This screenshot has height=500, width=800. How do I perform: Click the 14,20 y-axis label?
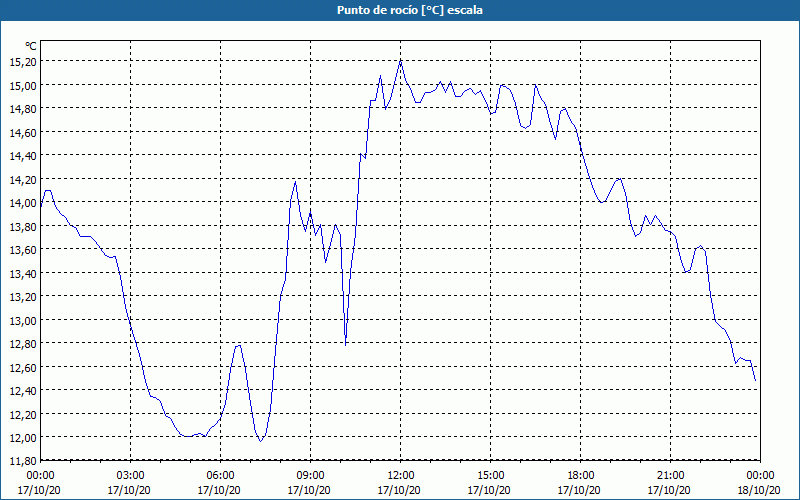pos(23,179)
